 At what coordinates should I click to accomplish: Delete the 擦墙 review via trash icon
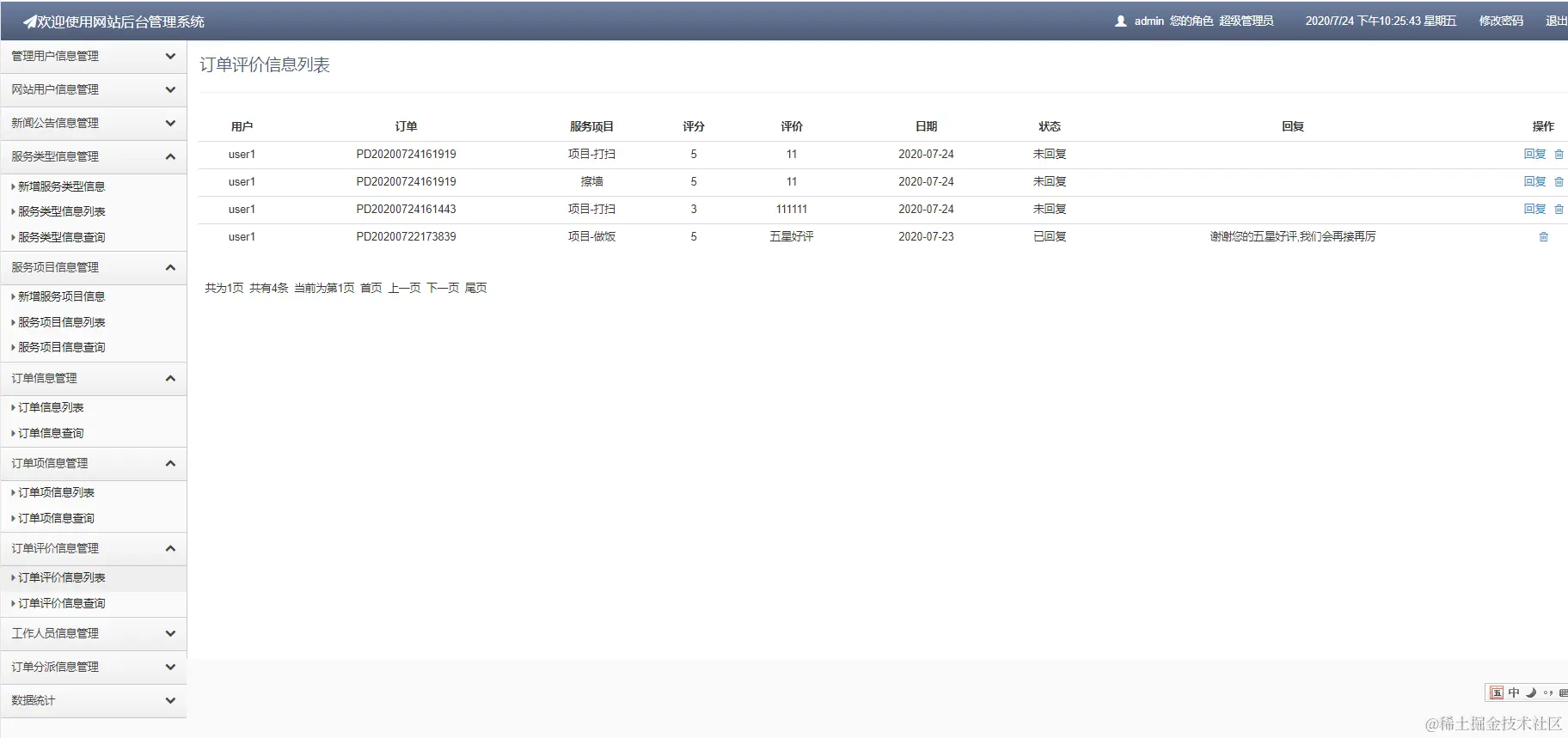(x=1559, y=182)
